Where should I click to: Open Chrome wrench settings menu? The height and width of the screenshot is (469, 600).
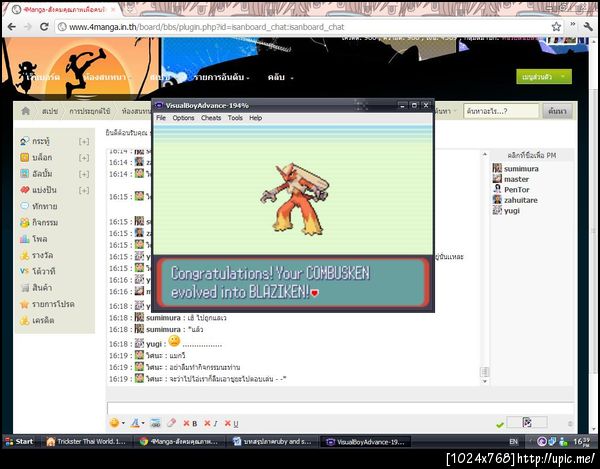pyautogui.click(x=588, y=26)
